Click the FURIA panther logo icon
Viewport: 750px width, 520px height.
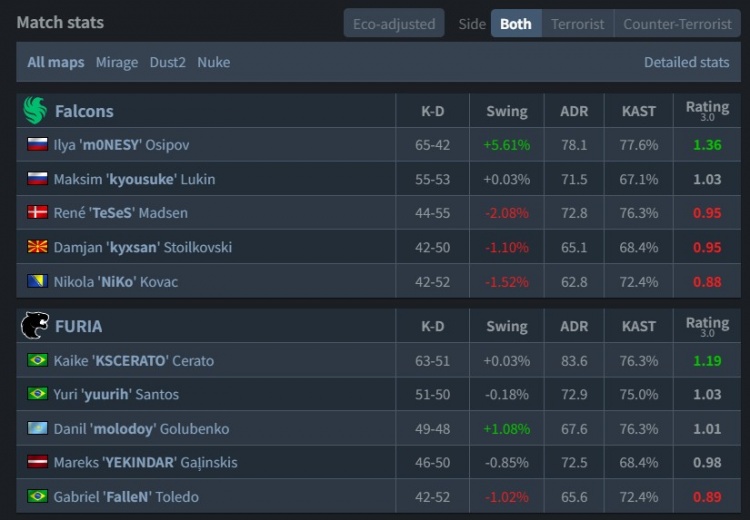(35, 325)
